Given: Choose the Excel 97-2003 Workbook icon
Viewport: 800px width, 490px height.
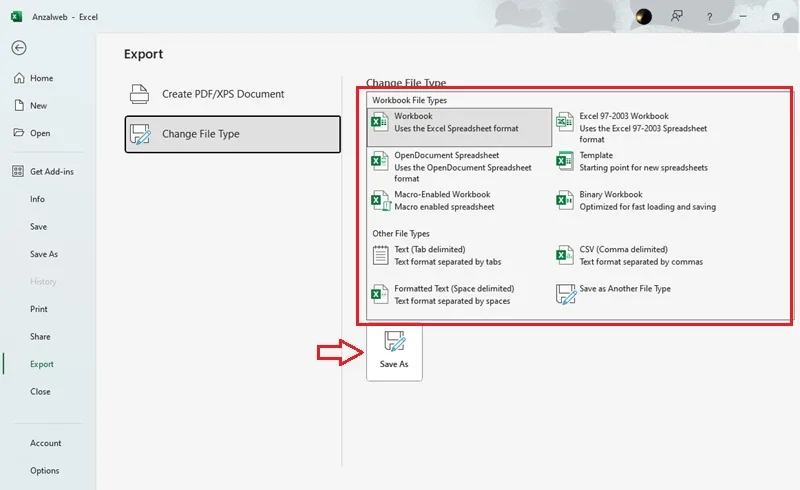Looking at the screenshot, I should tap(564, 122).
